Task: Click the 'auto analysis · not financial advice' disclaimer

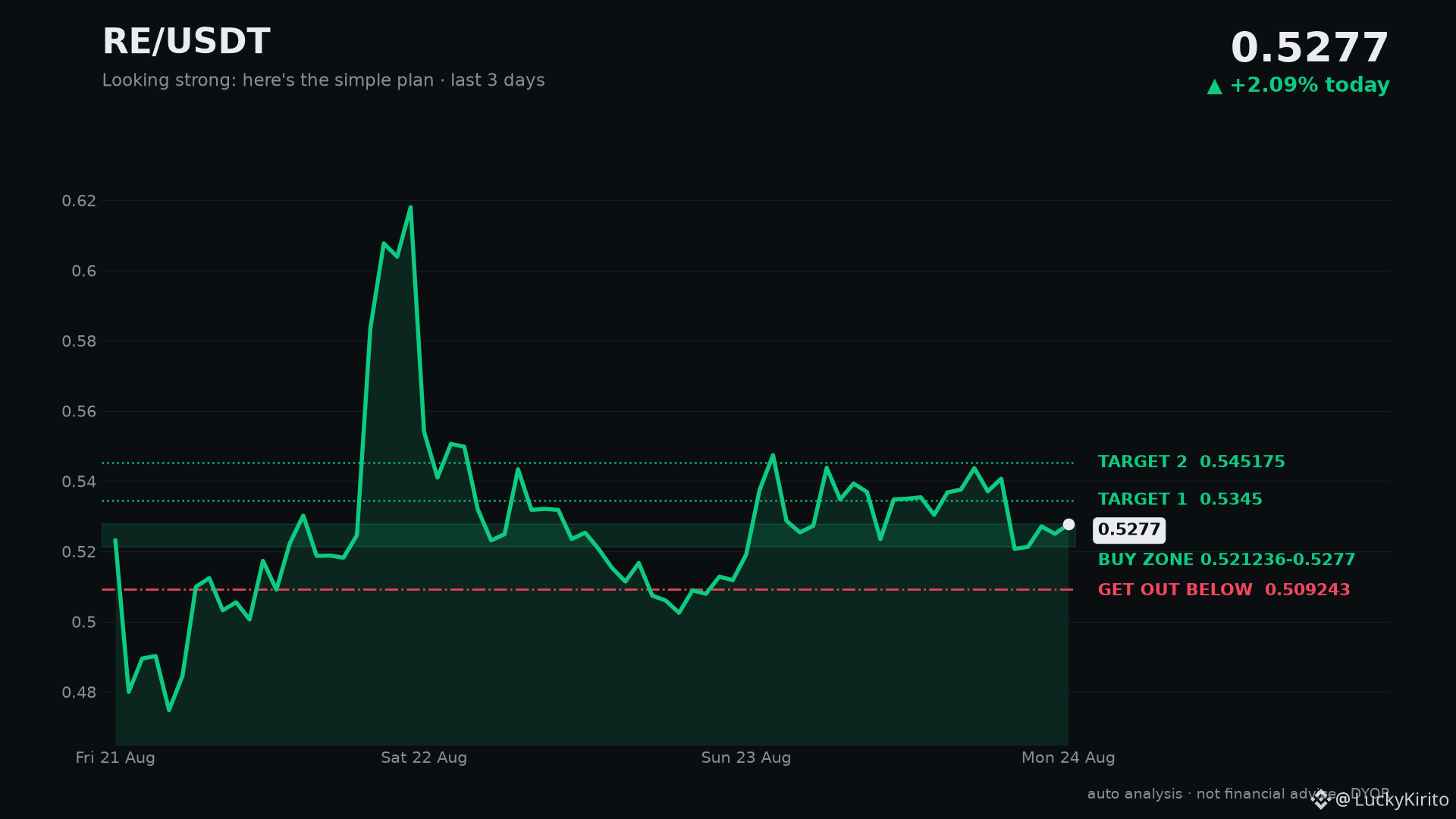Action: [x=1212, y=794]
